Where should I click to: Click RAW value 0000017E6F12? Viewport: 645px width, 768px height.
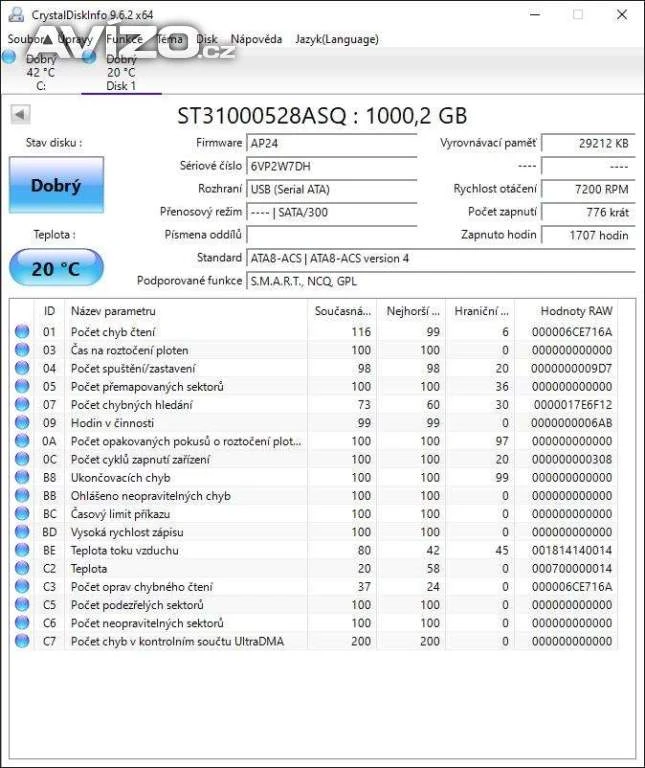(x=573, y=405)
